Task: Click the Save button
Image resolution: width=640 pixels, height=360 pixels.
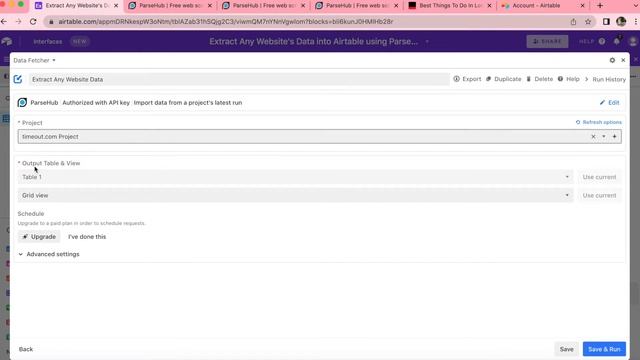Action: (566, 349)
